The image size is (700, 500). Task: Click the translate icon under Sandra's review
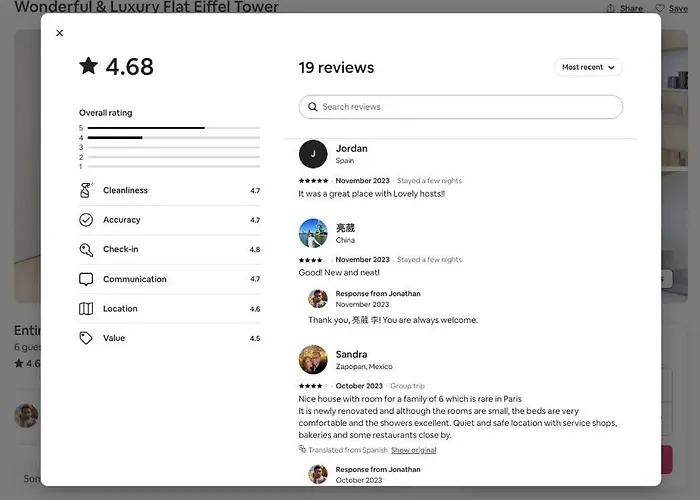[x=302, y=450]
